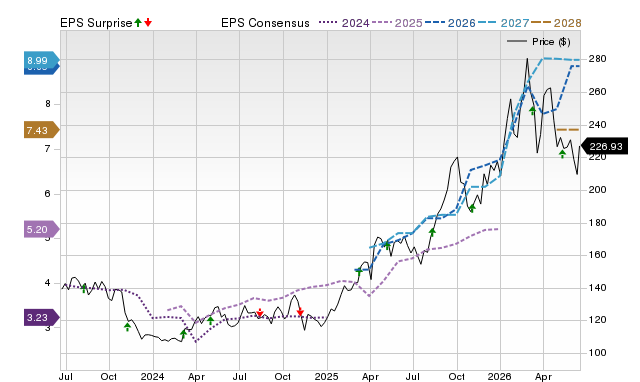Click the 7.43 brown EPS value tag
640x382 pixels.
(42, 130)
